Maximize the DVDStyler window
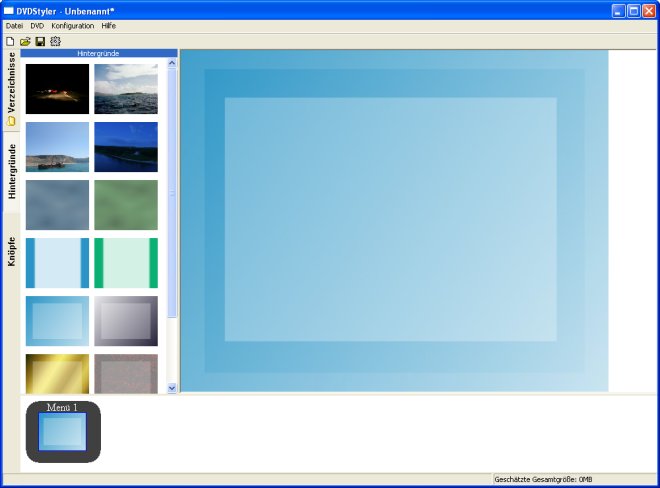Image resolution: width=660 pixels, height=488 pixels. 633,11
